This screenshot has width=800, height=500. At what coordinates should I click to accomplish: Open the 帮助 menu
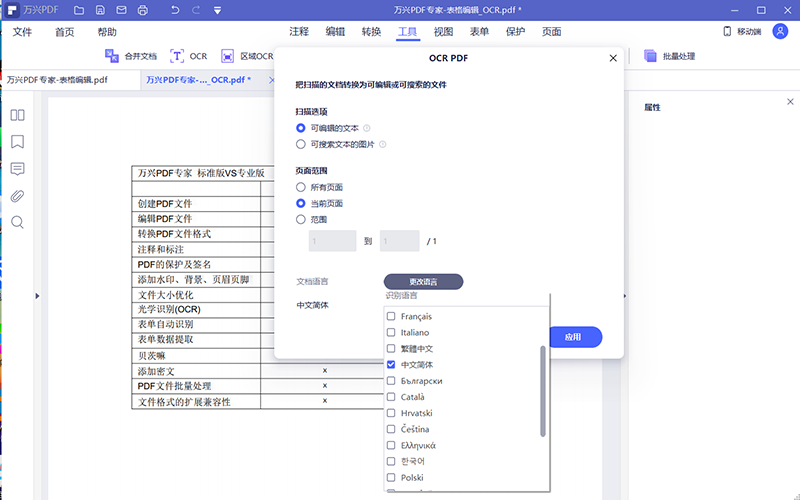[107, 32]
